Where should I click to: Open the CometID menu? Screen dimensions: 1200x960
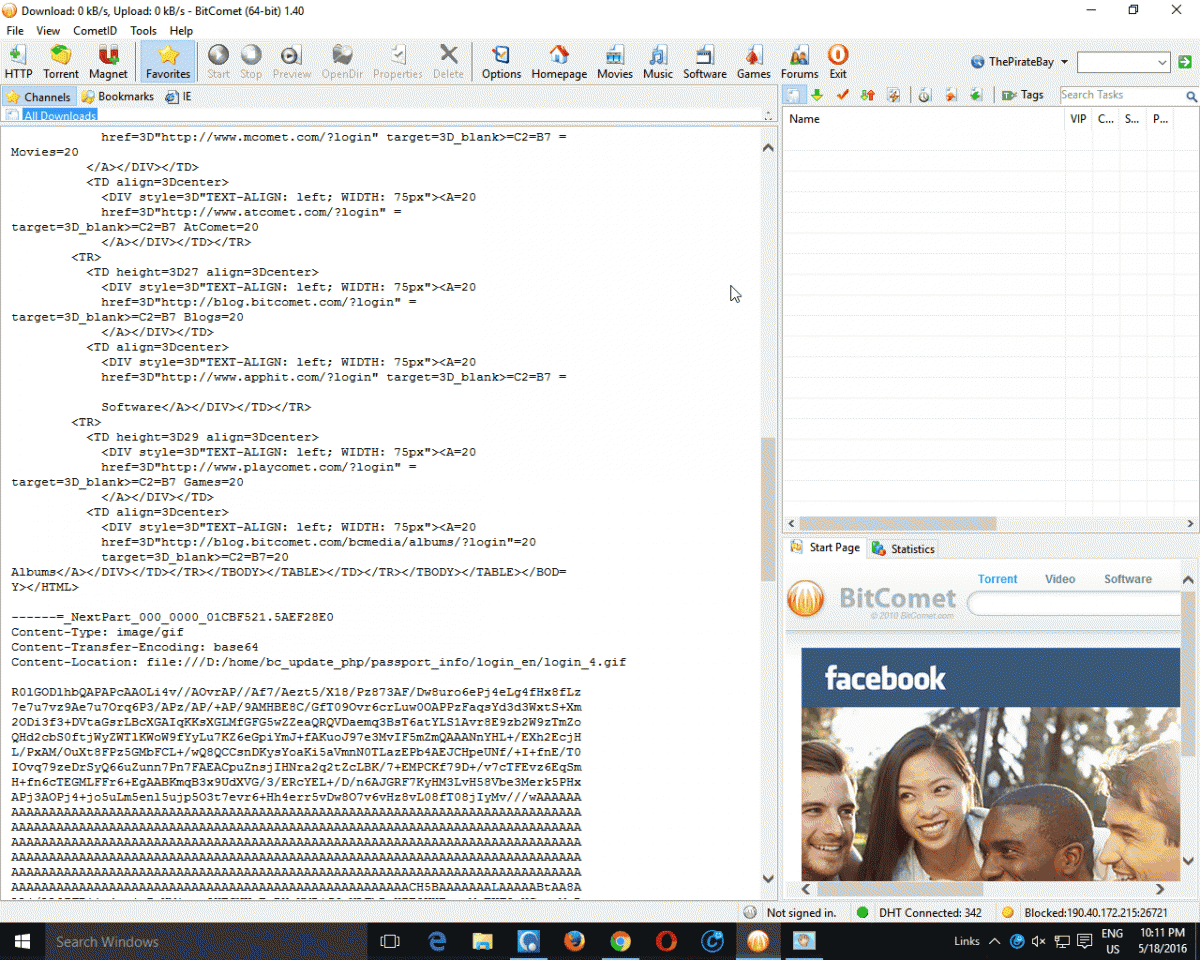[95, 31]
